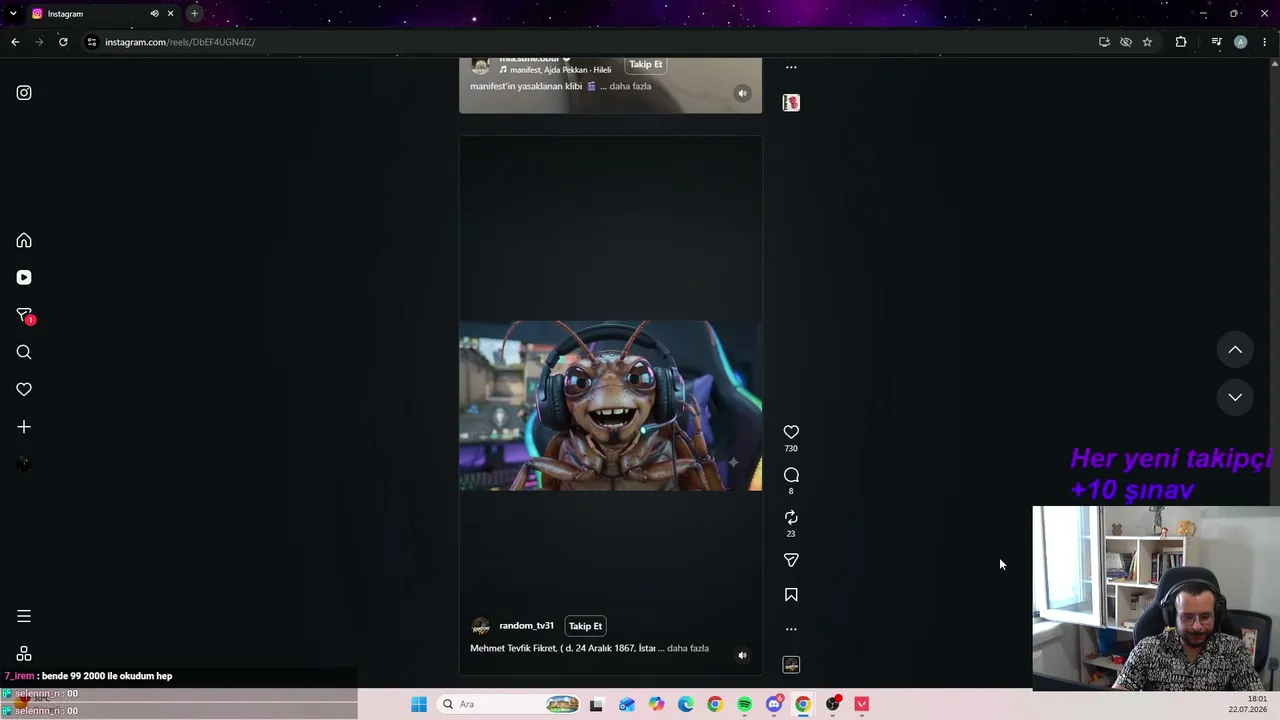The image size is (1280, 720).
Task: Open the Chrome profile avatar
Action: (1240, 42)
